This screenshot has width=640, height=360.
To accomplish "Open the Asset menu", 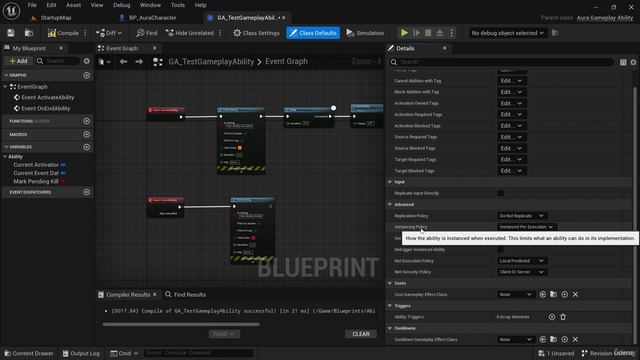I will 73,5.
